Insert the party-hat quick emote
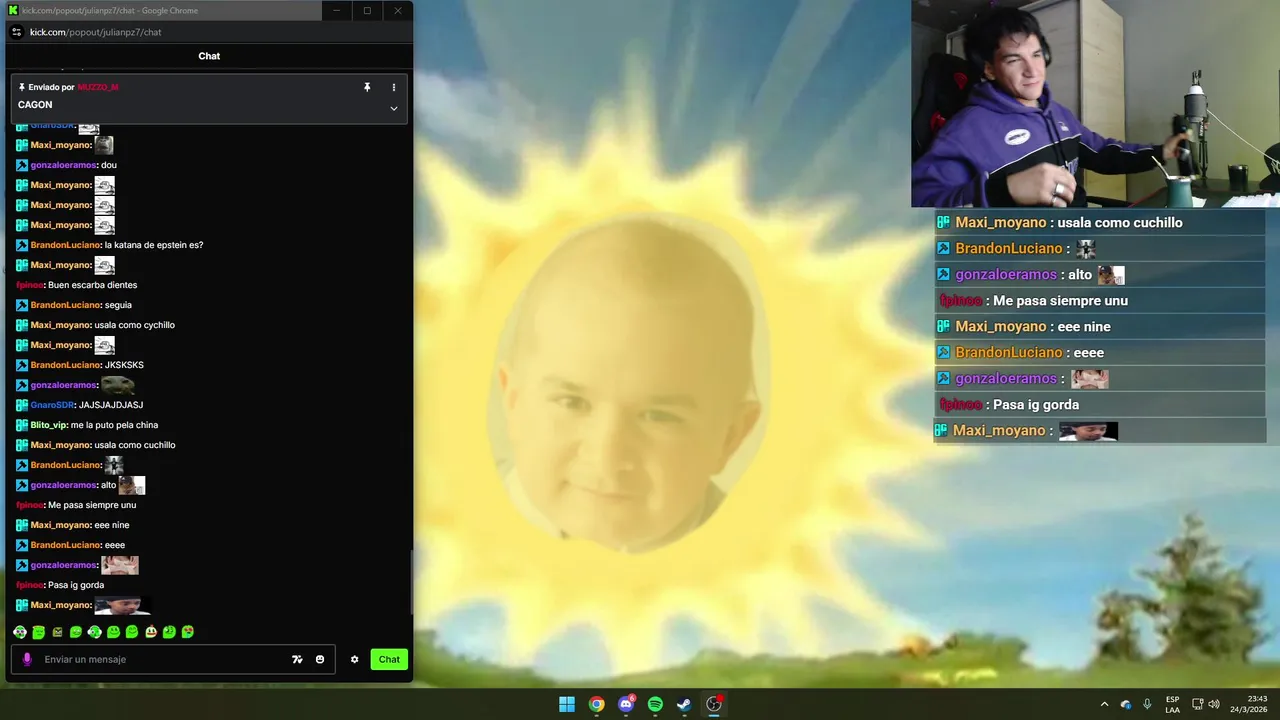This screenshot has height=720, width=1280. pos(150,632)
